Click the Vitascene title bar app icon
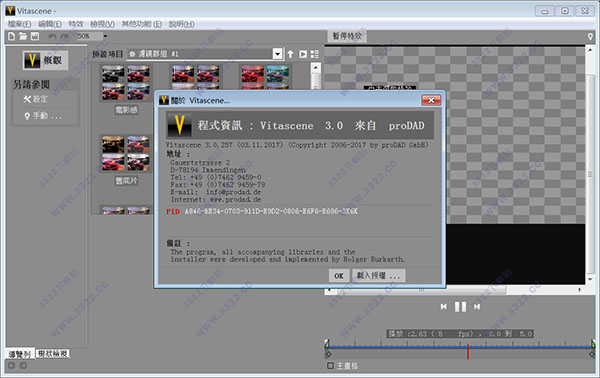 pyautogui.click(x=10, y=11)
